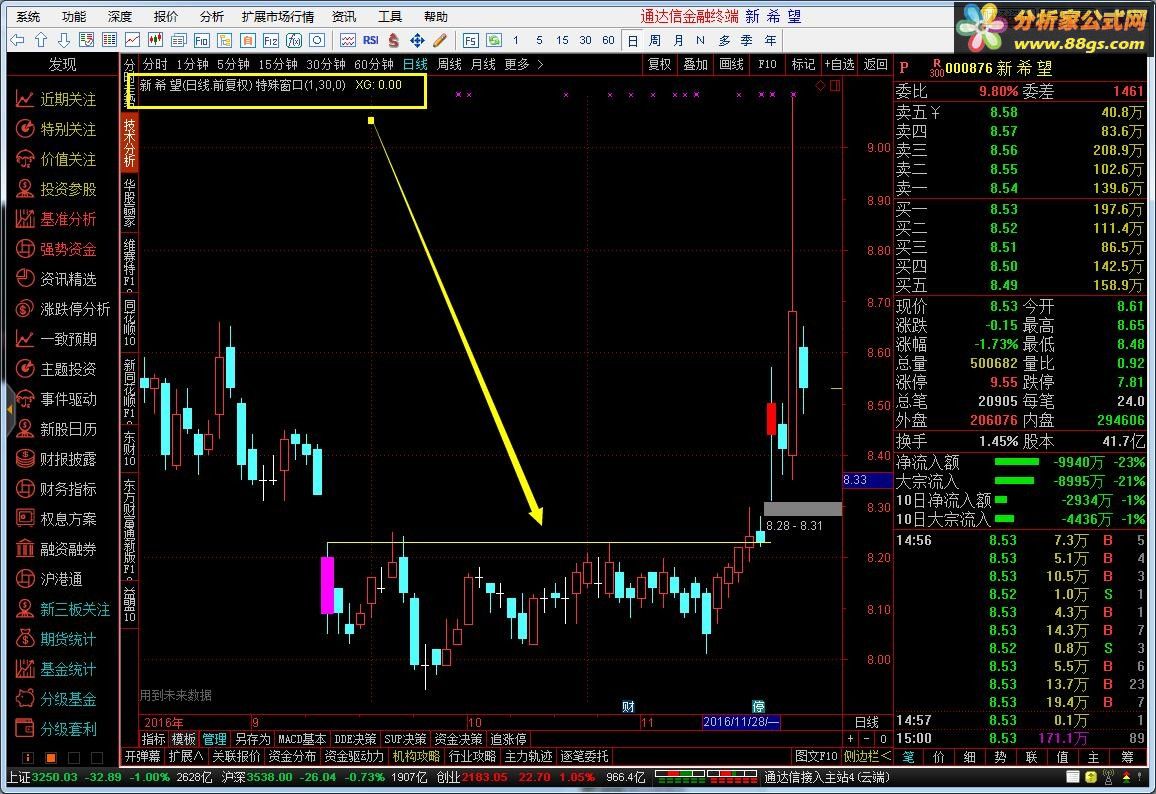Viewport: 1156px width, 794px height.
Task: Click the line chart toolbar icon
Action: 133,40
